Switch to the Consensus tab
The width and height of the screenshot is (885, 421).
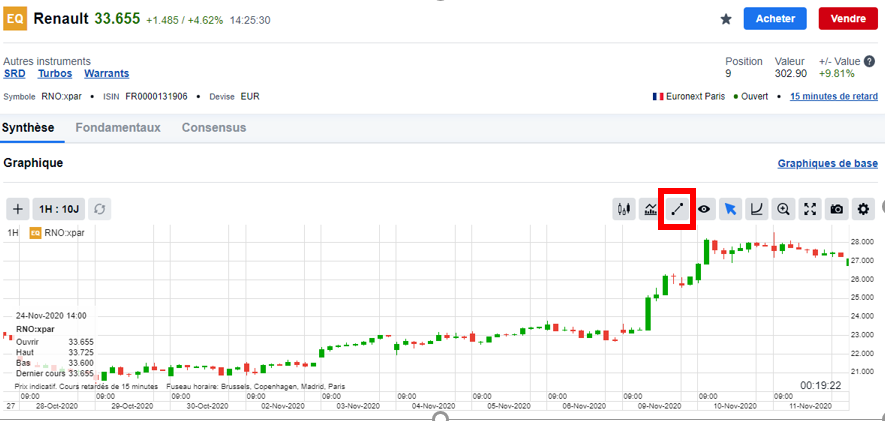tap(214, 128)
